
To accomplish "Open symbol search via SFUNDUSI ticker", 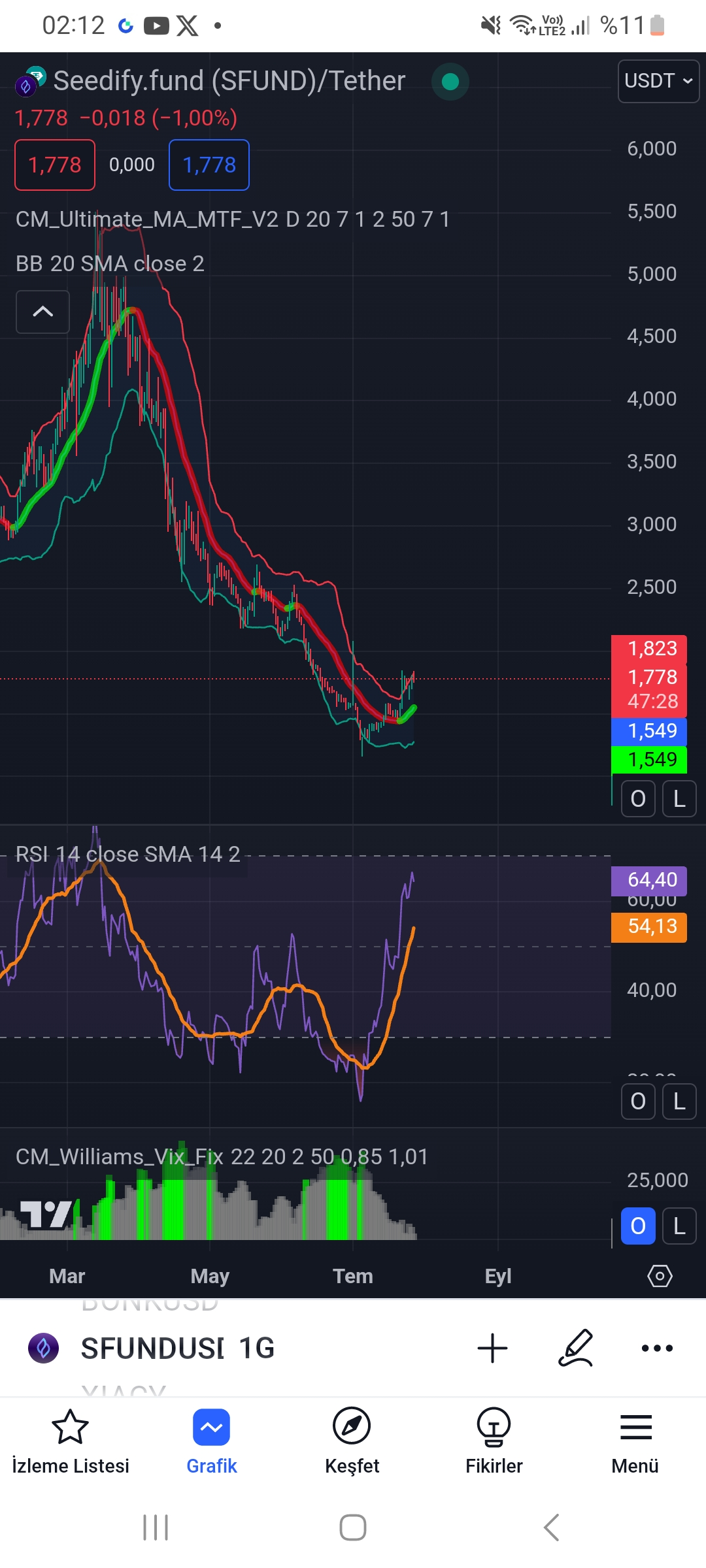I will pyautogui.click(x=152, y=1348).
